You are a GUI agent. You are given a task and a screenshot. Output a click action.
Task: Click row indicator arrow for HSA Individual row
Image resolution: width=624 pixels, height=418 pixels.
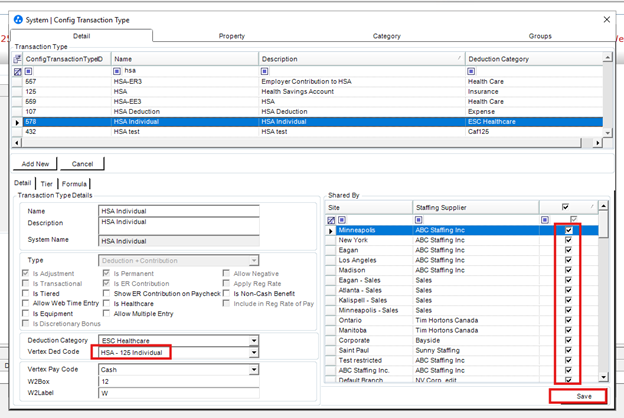click(17, 122)
